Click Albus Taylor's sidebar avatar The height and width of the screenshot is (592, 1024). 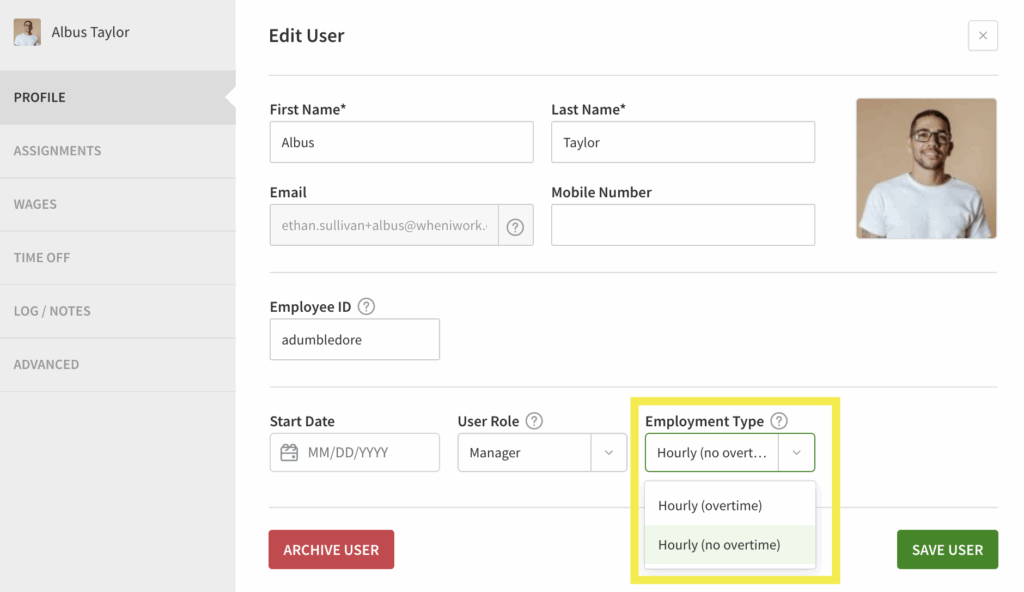tap(27, 32)
